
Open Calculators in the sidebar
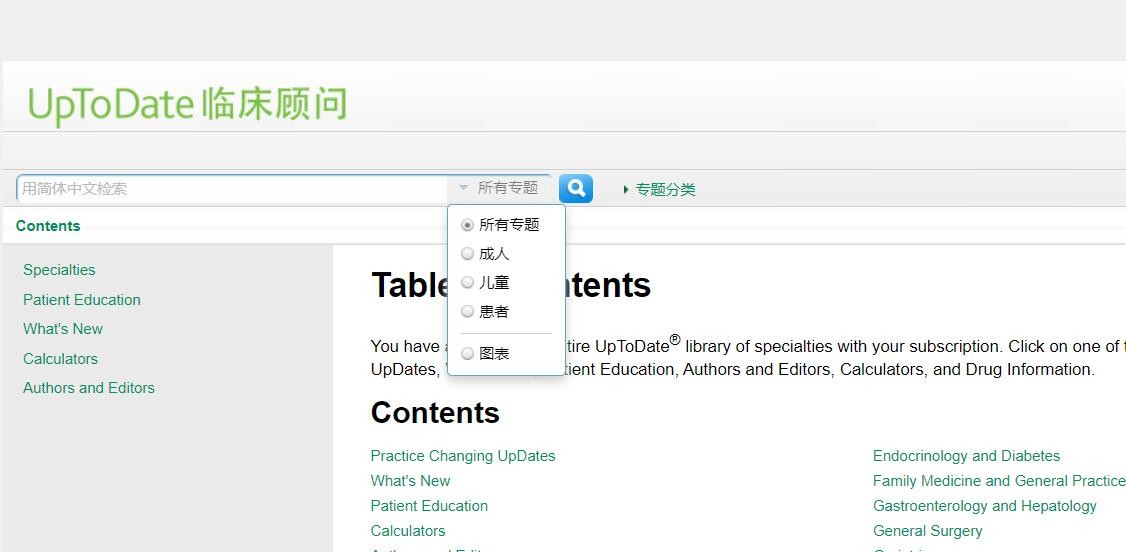click(x=60, y=359)
